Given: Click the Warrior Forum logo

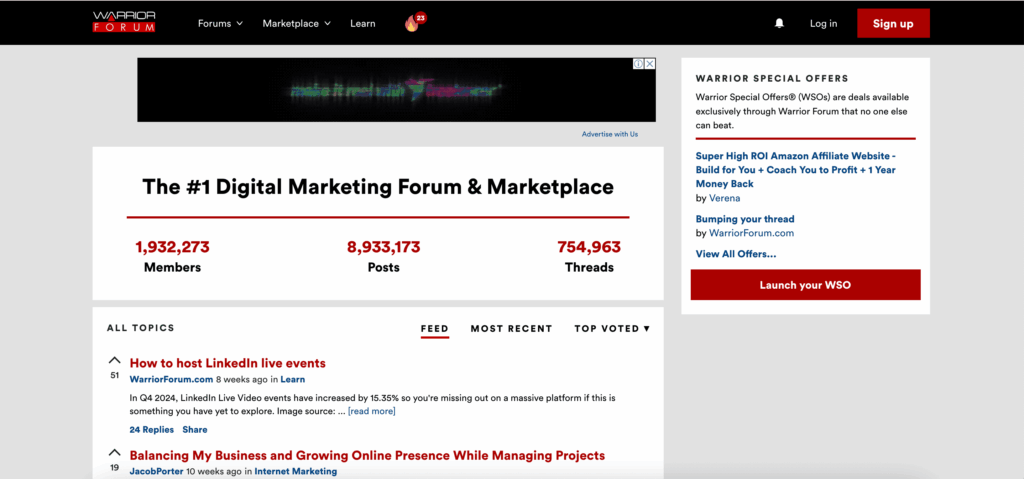Looking at the screenshot, I should [124, 22].
